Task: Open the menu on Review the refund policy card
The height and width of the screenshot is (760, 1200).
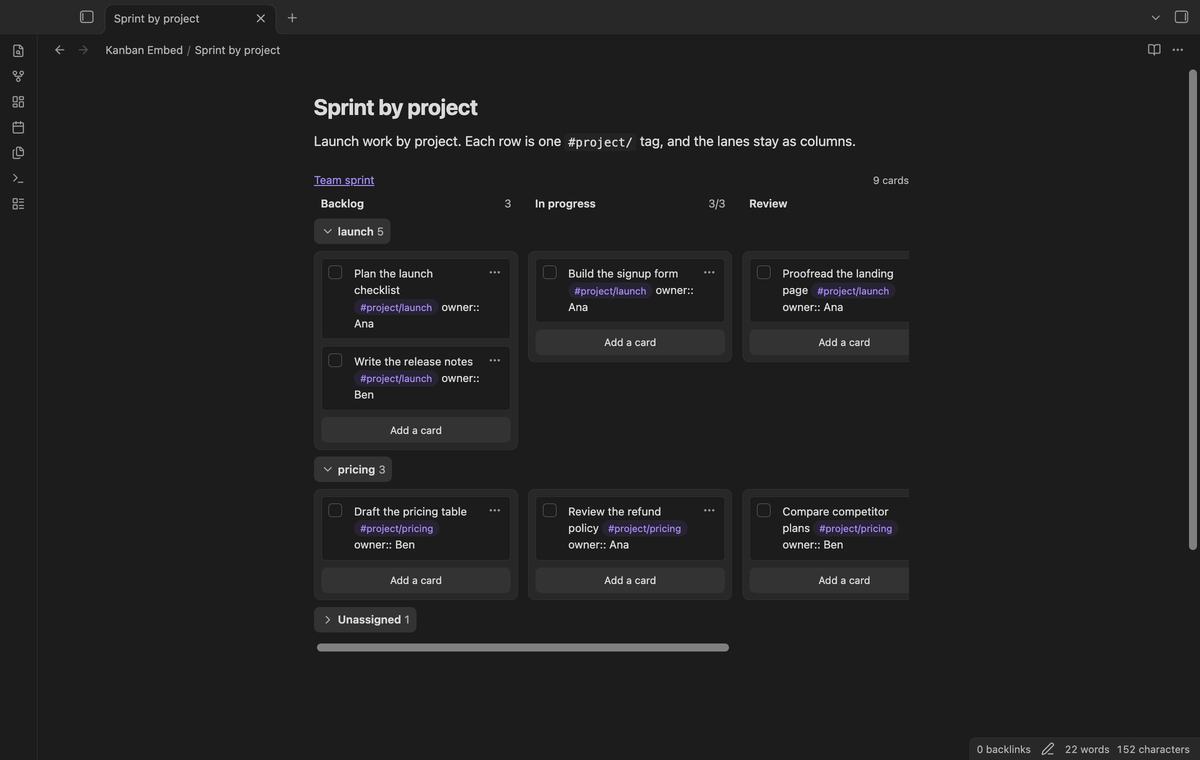Action: tap(709, 510)
